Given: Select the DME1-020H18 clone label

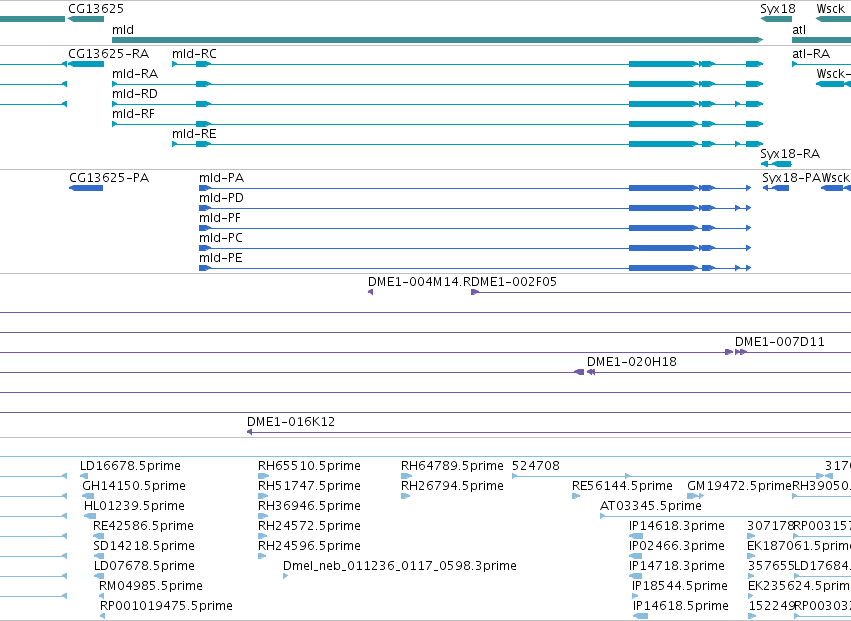Looking at the screenshot, I should click(632, 362).
